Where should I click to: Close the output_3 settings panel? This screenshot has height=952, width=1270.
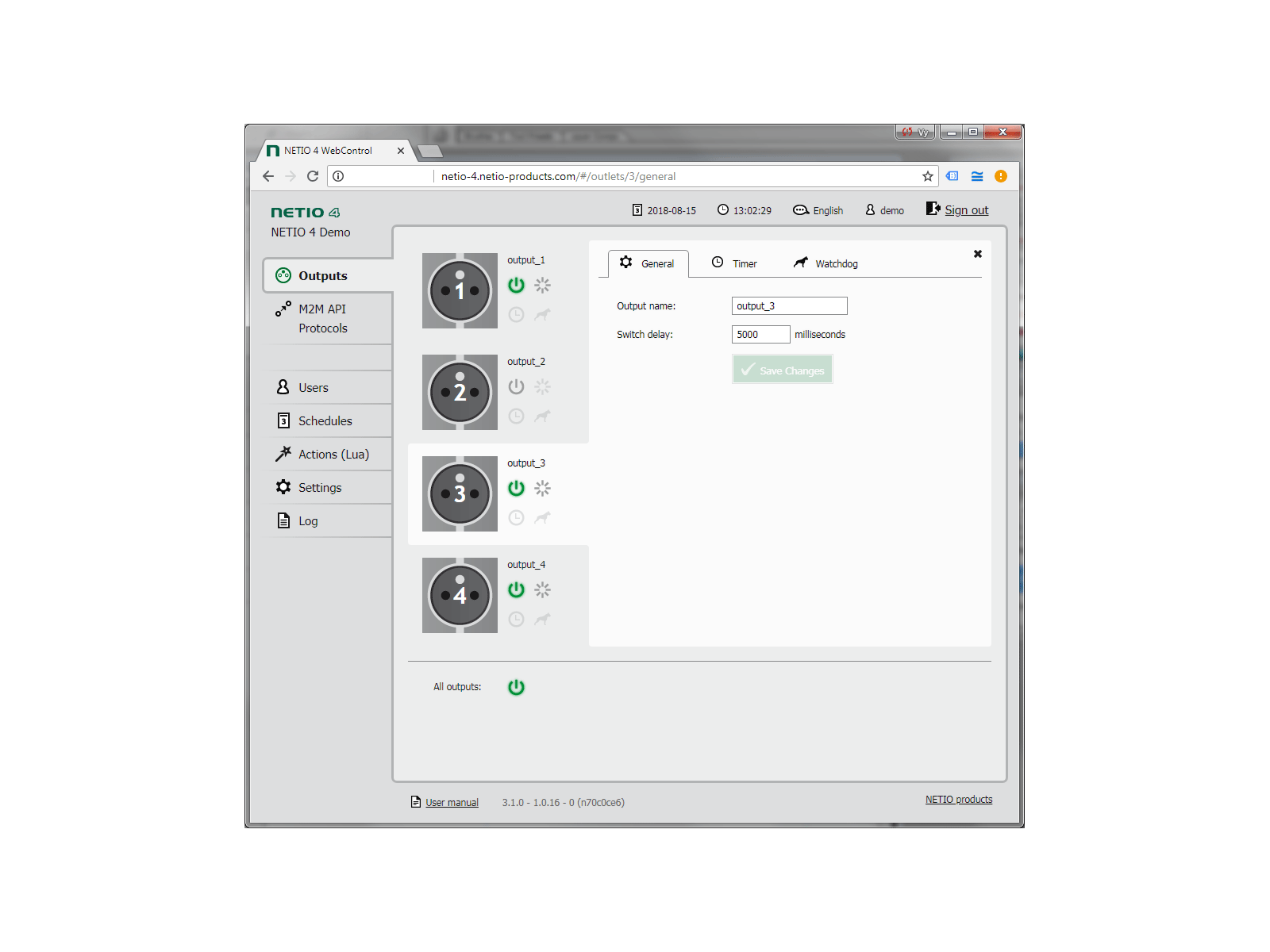coord(978,254)
